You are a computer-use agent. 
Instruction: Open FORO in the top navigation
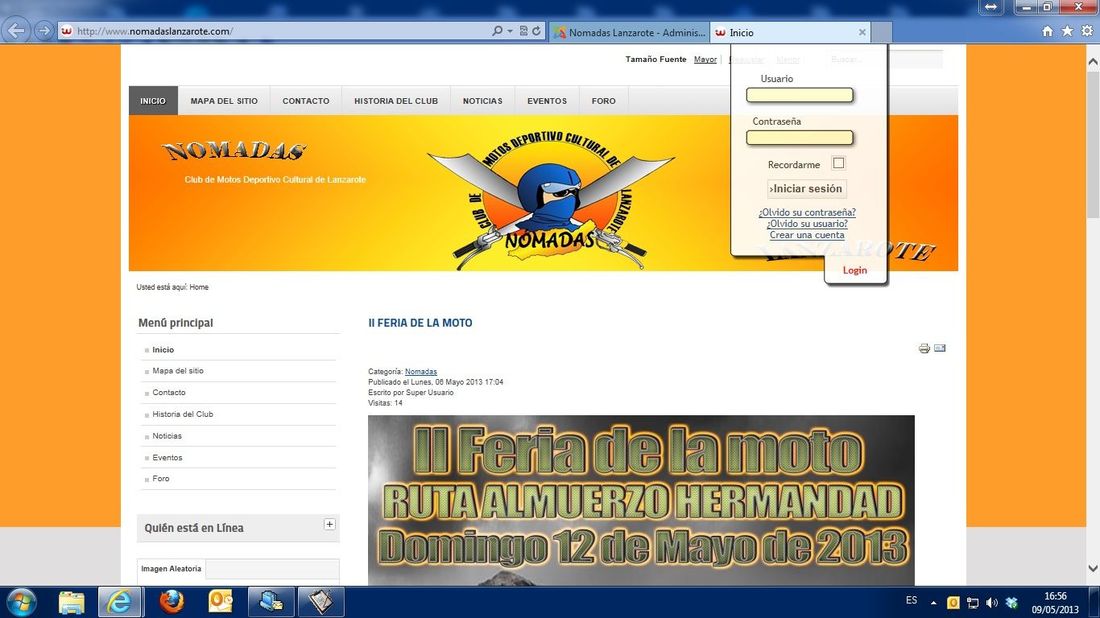coord(603,101)
